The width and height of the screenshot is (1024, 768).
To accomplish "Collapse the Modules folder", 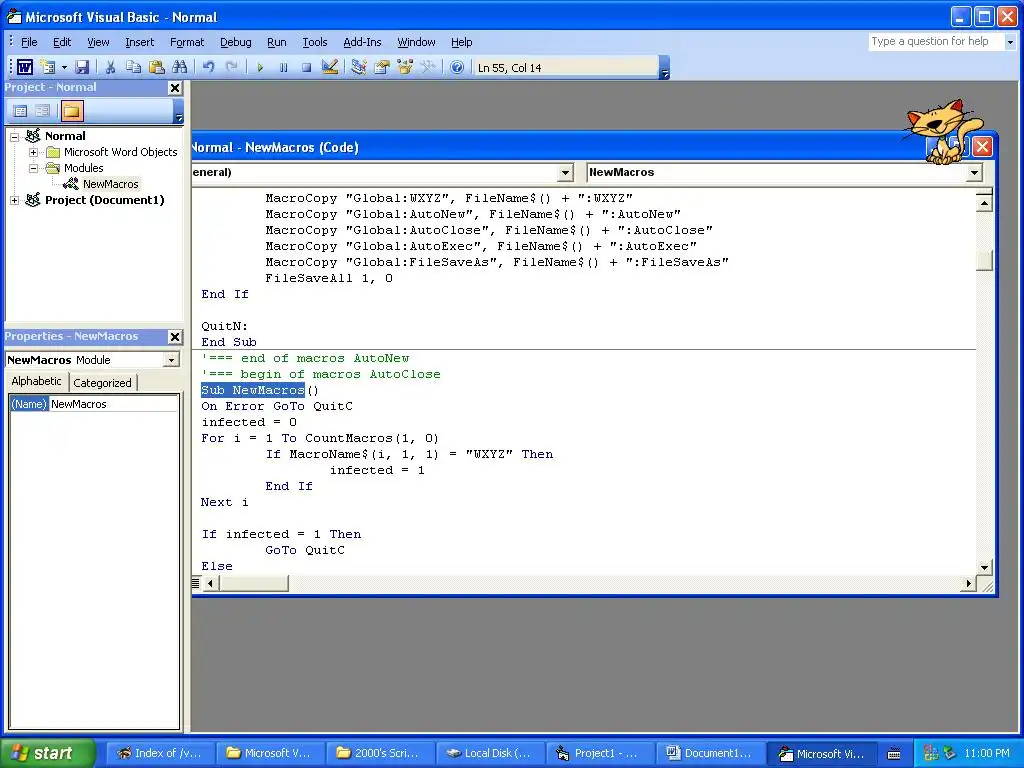I will (33, 168).
